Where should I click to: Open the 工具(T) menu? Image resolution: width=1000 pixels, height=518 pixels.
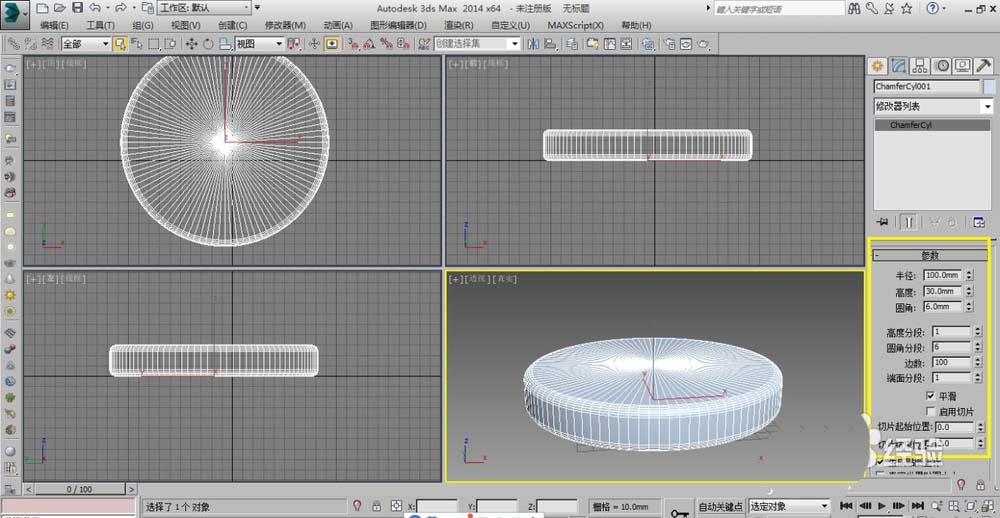pos(100,26)
